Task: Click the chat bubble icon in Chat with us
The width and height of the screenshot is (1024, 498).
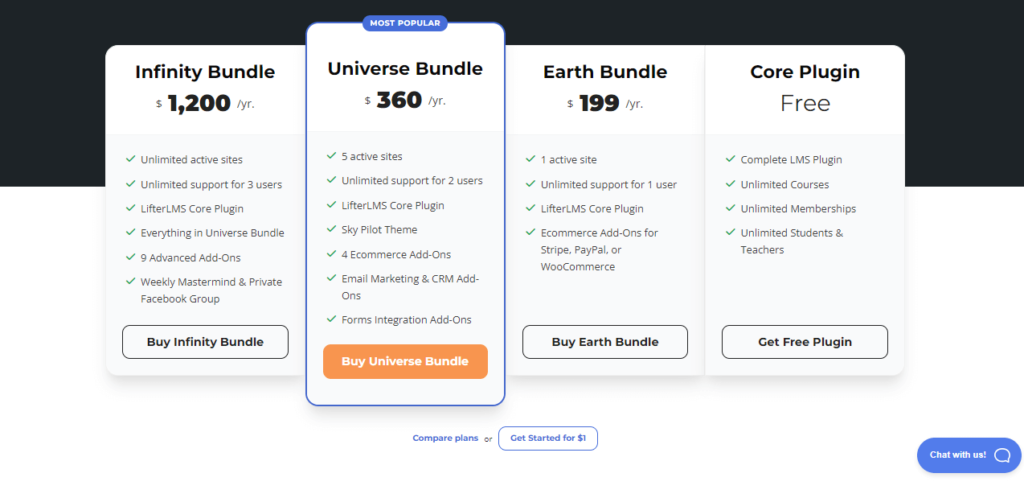Action: [x=1002, y=455]
